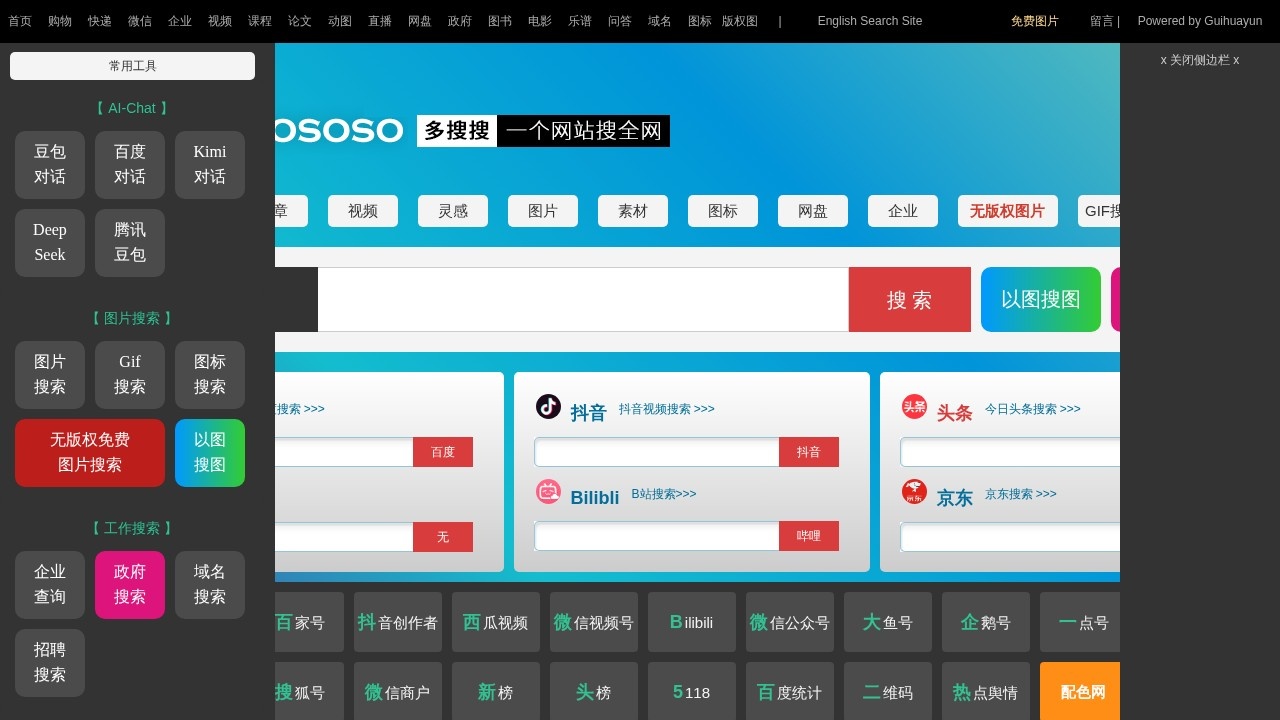Click the JD (京东) red logo icon
The height and width of the screenshot is (720, 1280).
coord(914,491)
